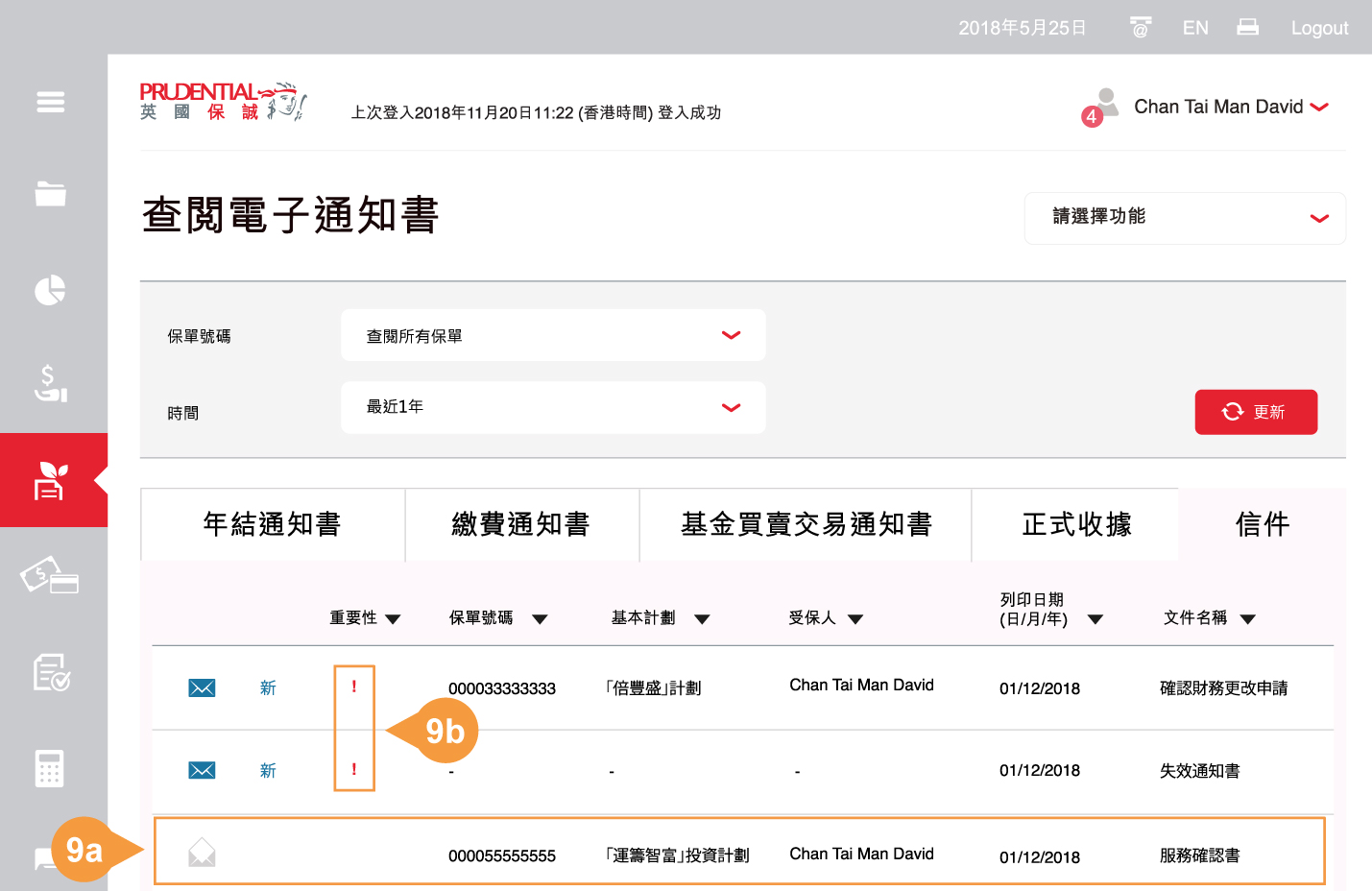
Task: Click the folder icon in sidebar
Action: point(51,193)
